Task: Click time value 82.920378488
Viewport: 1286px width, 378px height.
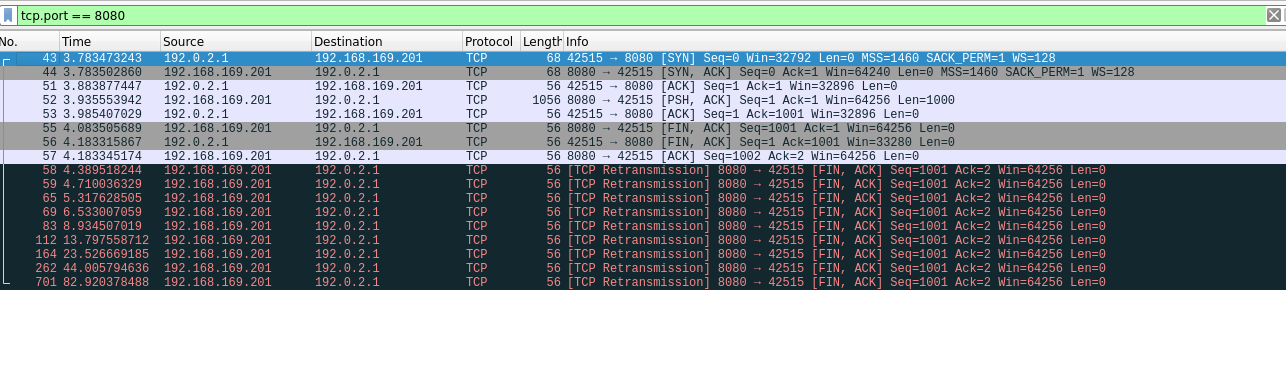Action: click(x=106, y=282)
